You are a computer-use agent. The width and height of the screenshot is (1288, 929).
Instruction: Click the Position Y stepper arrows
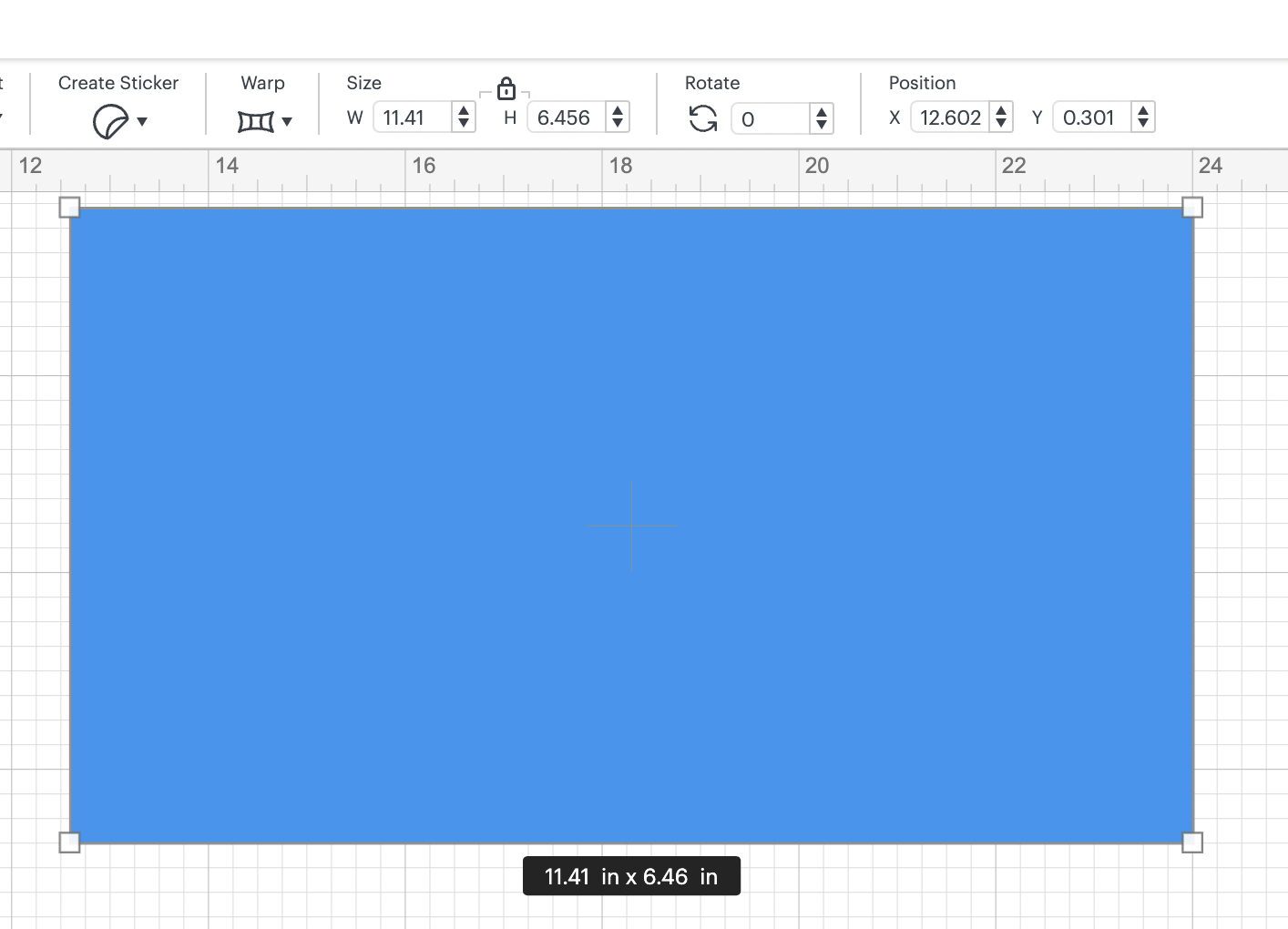pos(1143,117)
